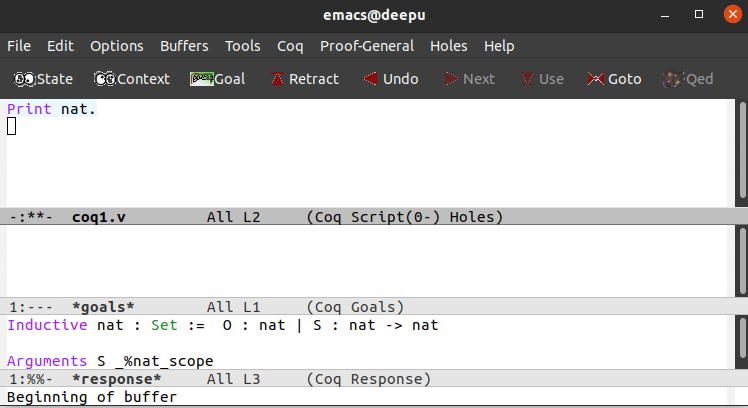Click the Use toolbar icon
The image size is (748, 408).
click(x=542, y=79)
